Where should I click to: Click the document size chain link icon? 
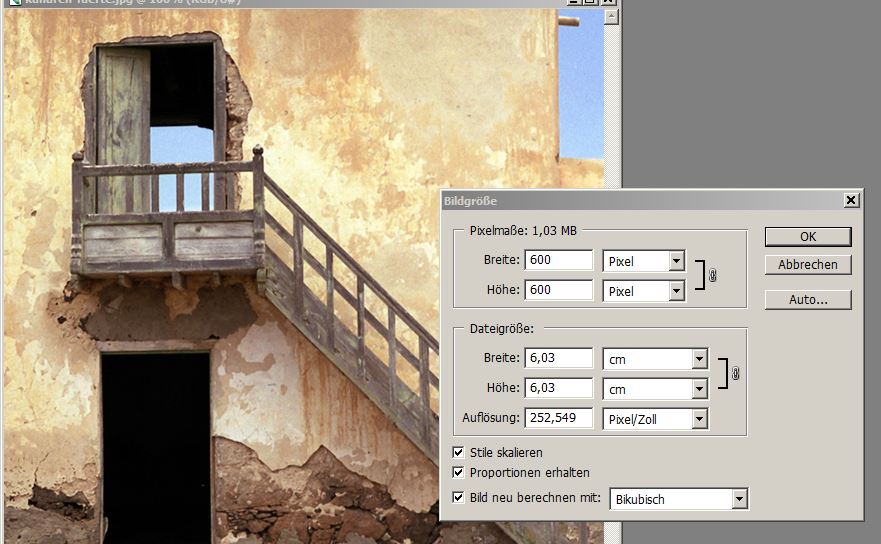(x=735, y=373)
